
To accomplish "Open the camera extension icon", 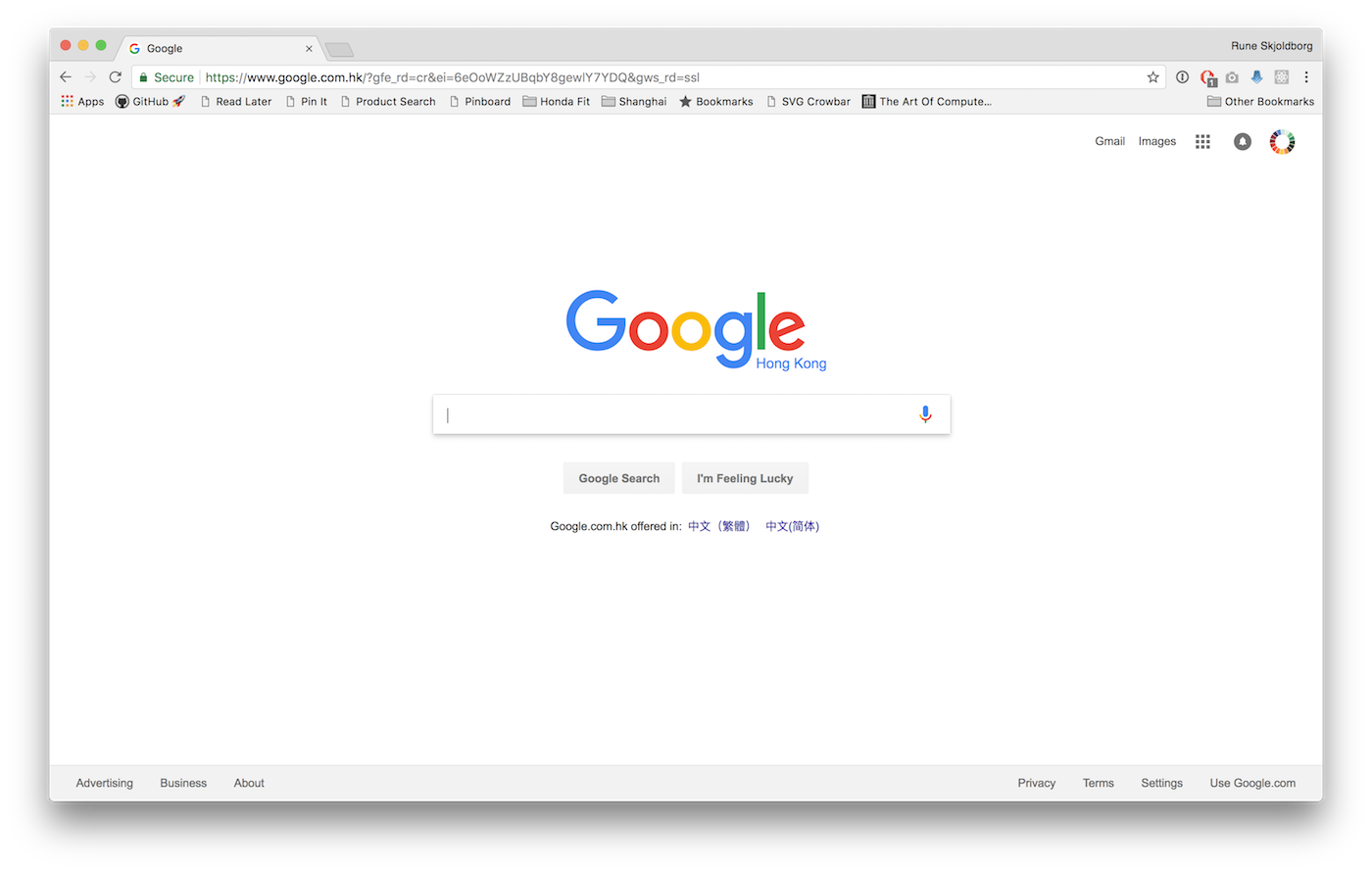I will [x=1232, y=77].
